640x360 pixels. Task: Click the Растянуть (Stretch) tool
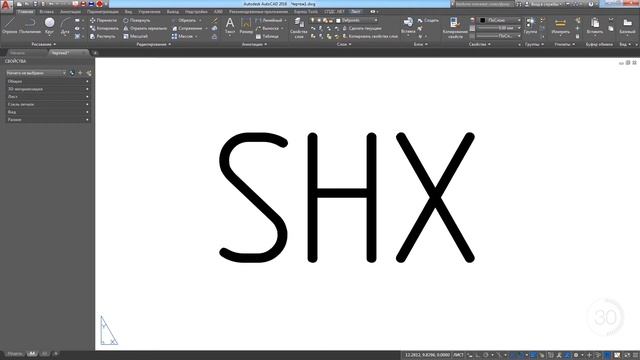point(102,36)
